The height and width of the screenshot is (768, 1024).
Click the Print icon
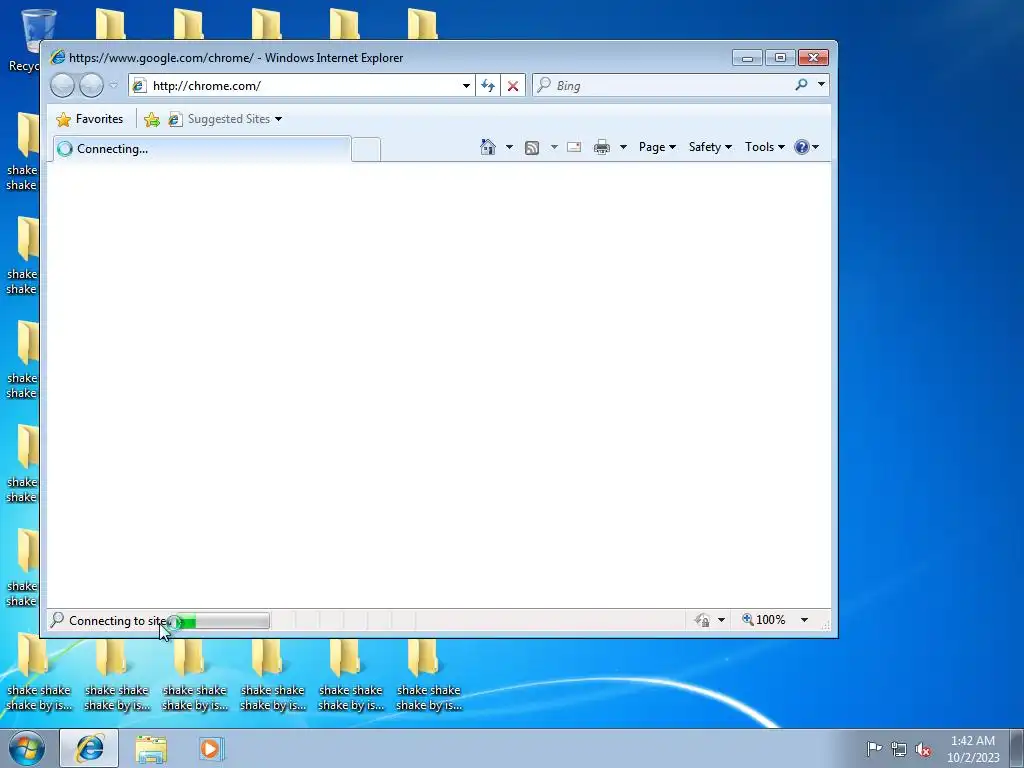[601, 147]
